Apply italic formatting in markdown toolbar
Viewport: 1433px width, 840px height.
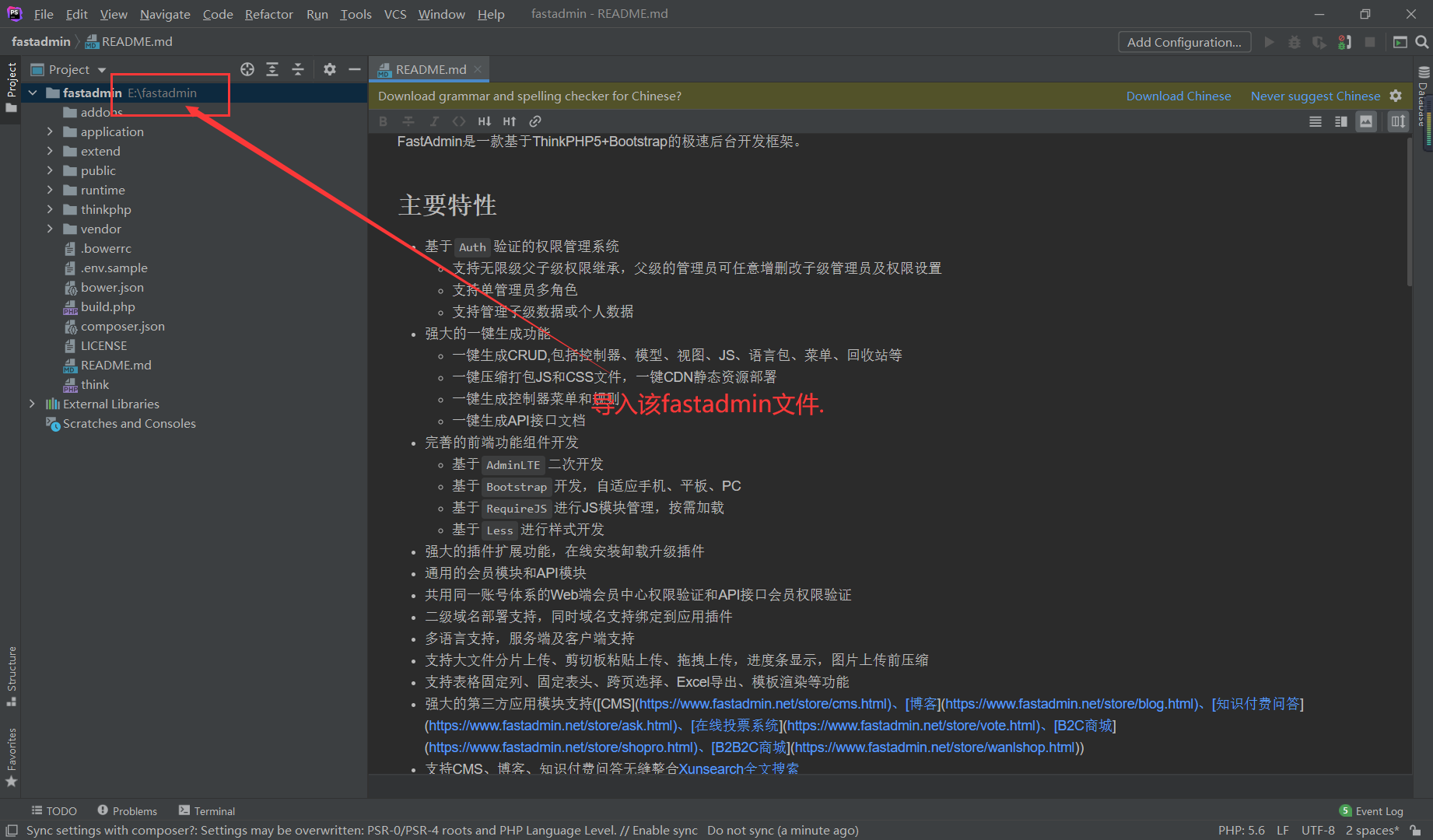[434, 121]
